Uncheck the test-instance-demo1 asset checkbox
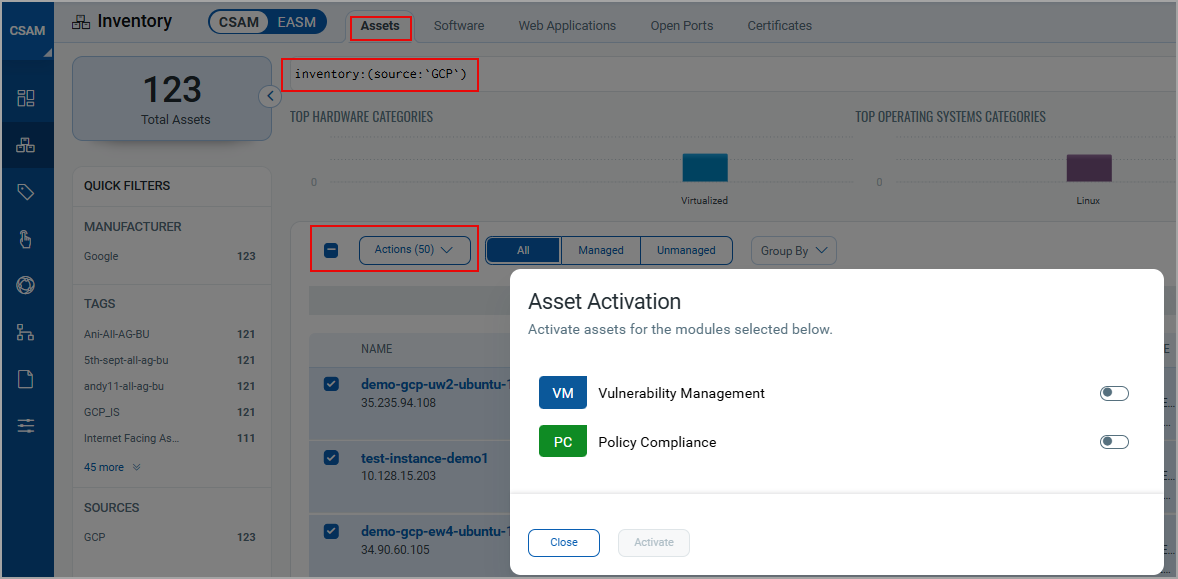The image size is (1178, 579). pos(331,457)
